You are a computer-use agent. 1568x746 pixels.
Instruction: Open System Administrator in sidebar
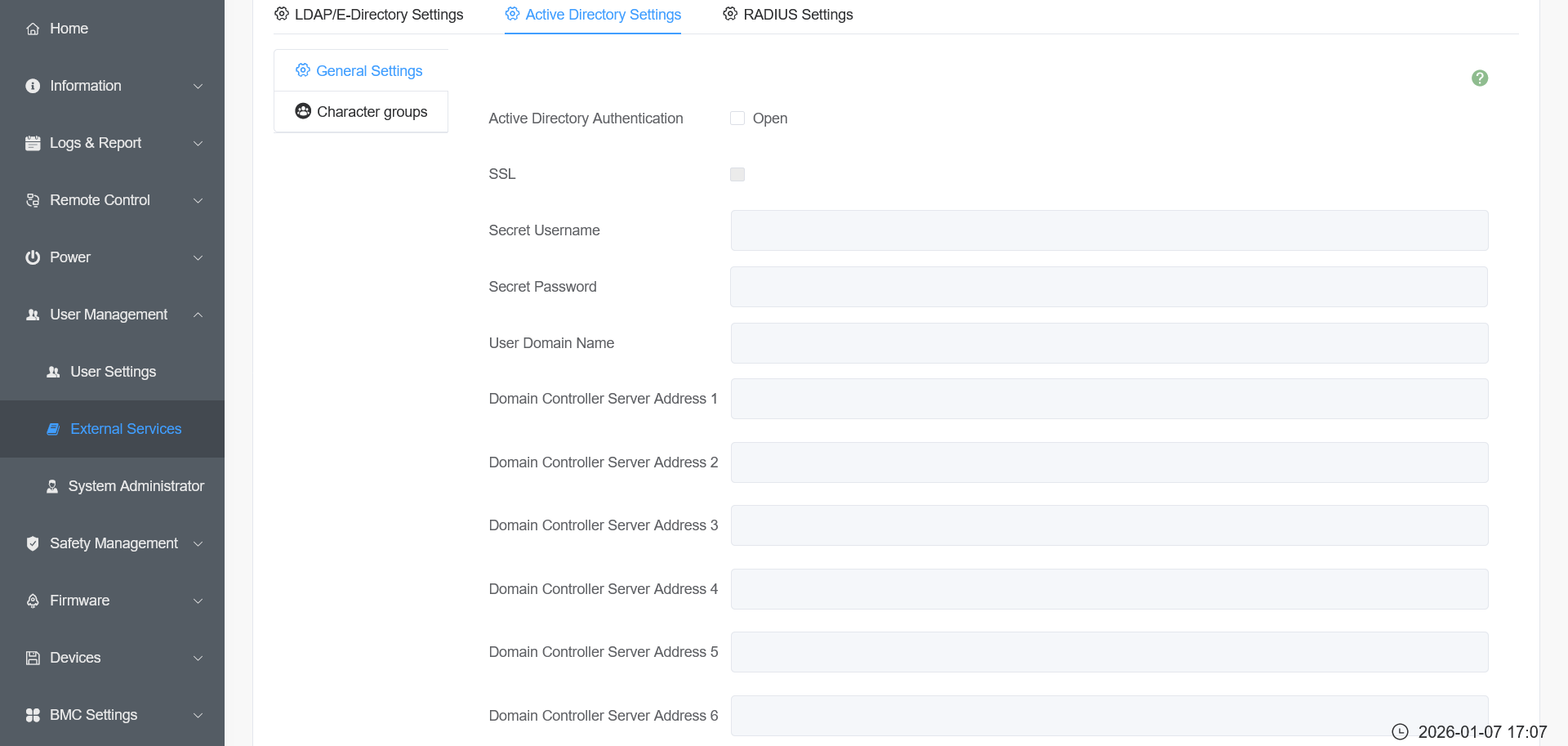[136, 486]
